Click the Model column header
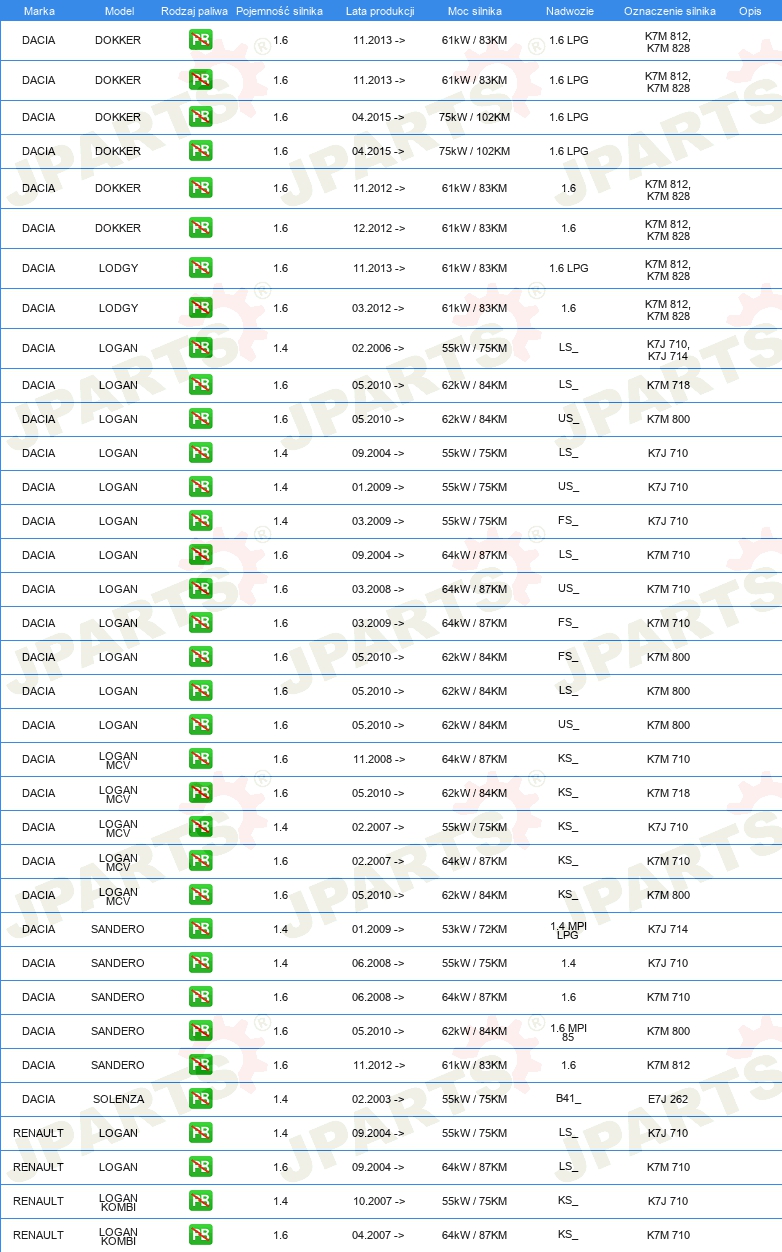 119,10
